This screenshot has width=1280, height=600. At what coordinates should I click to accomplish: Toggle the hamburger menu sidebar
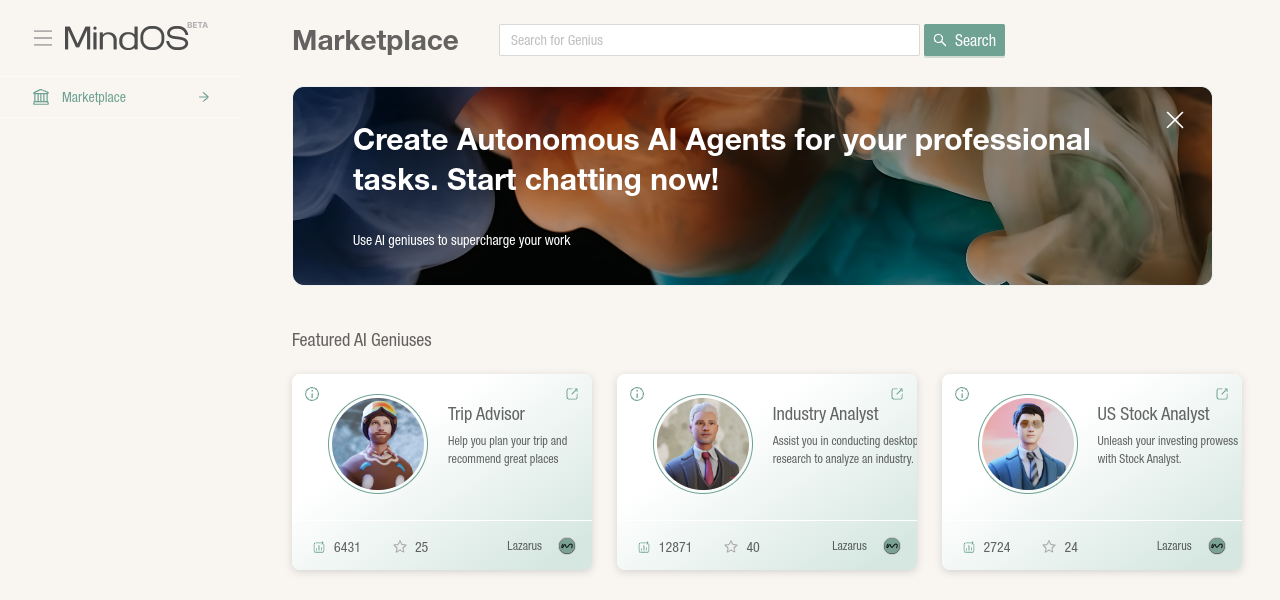click(42, 38)
